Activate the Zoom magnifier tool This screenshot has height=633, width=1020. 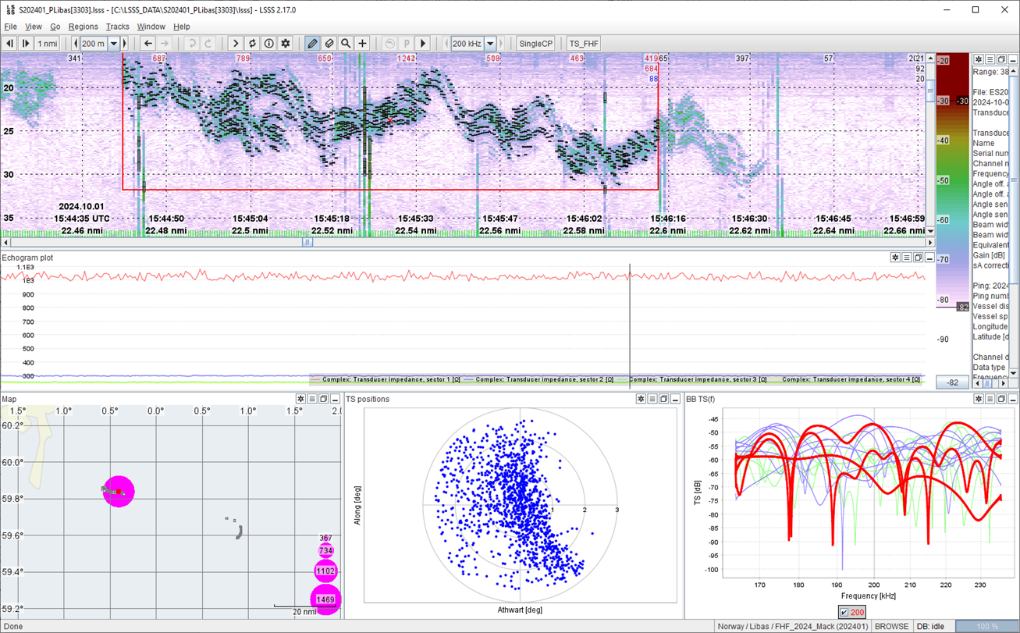pyautogui.click(x=345, y=43)
